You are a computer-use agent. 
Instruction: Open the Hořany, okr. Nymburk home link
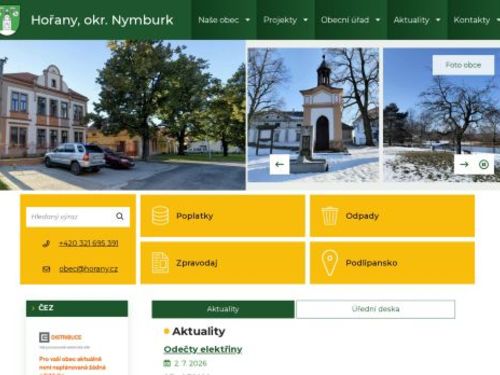(102, 20)
